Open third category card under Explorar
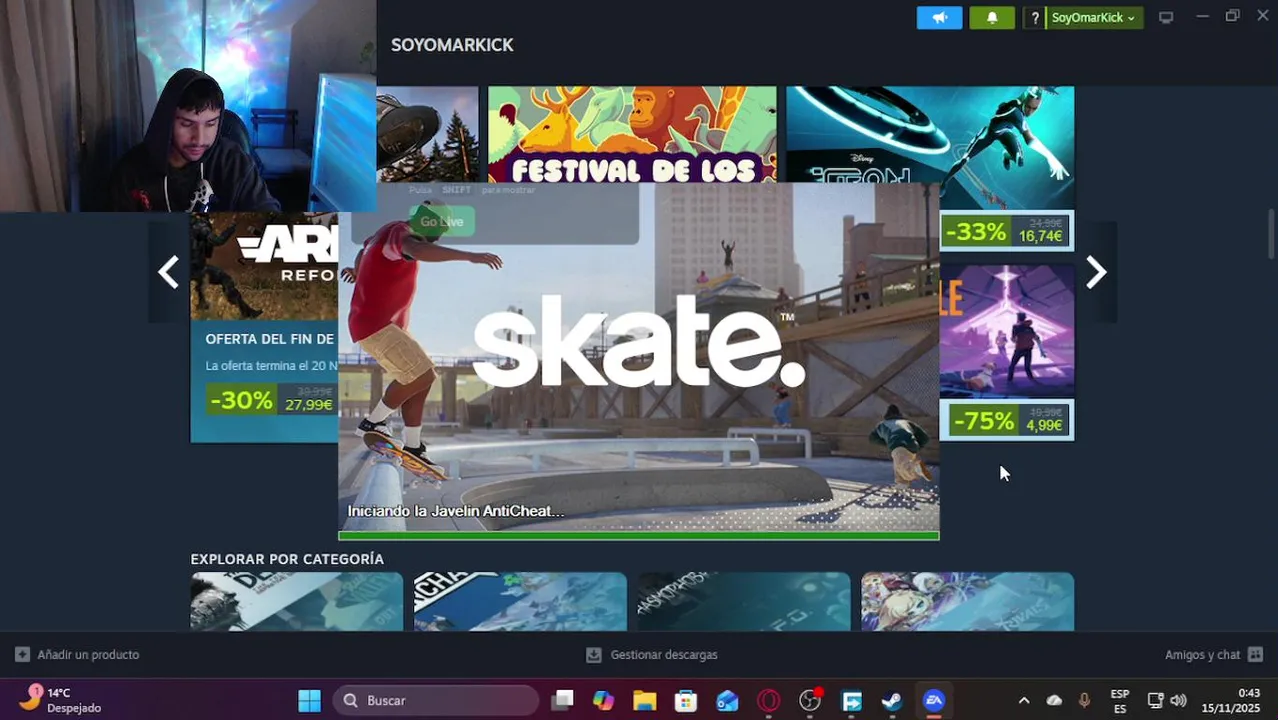The image size is (1278, 720). pos(744,601)
